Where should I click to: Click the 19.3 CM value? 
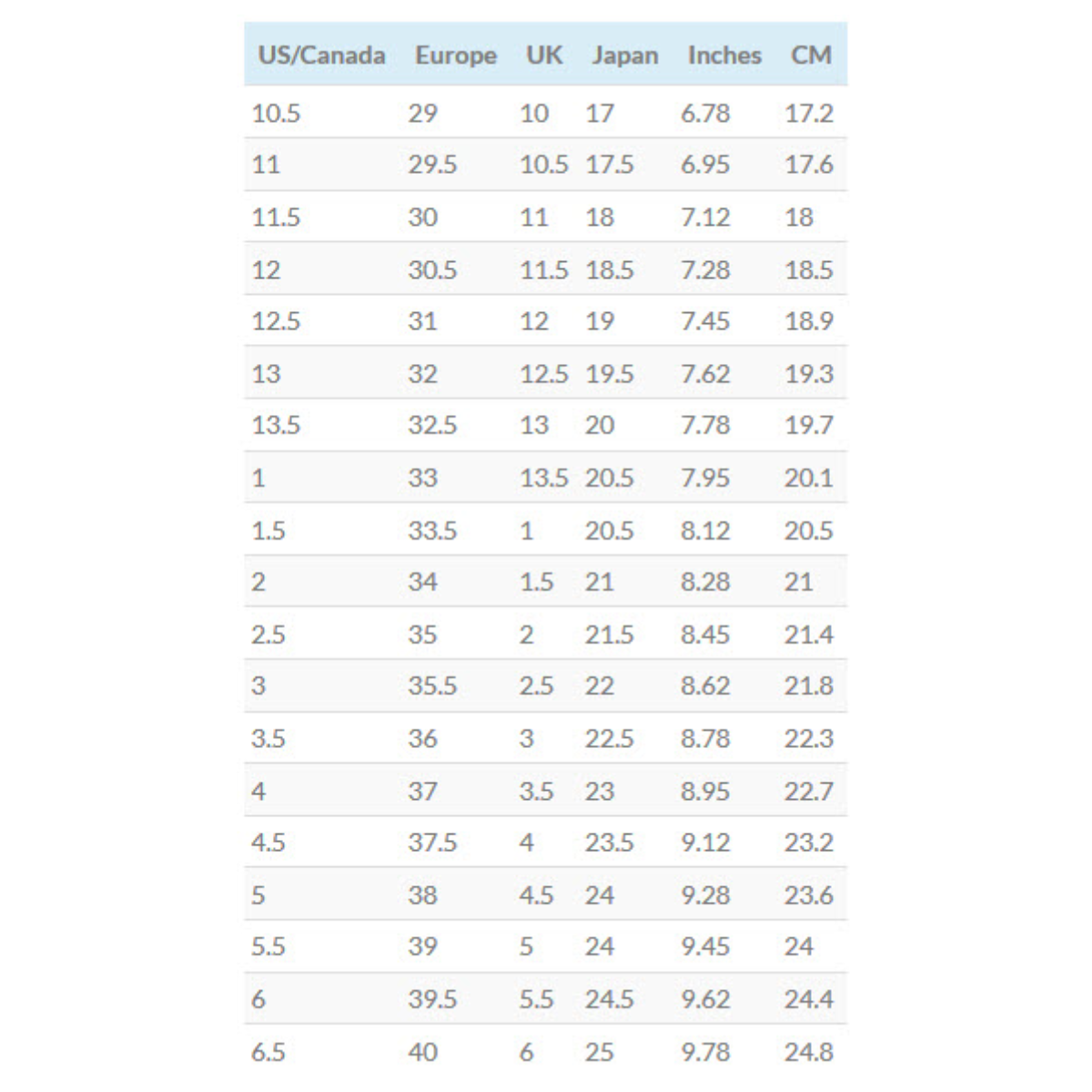[x=809, y=374]
